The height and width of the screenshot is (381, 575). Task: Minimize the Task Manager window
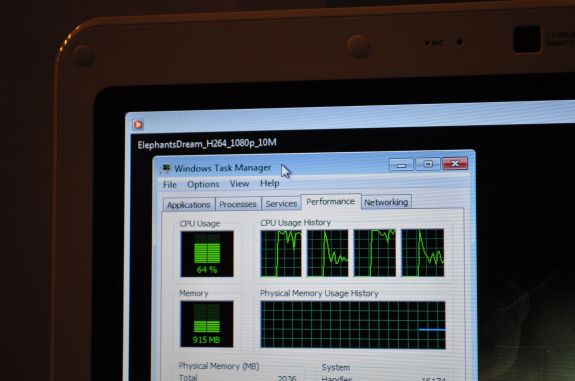[x=401, y=165]
